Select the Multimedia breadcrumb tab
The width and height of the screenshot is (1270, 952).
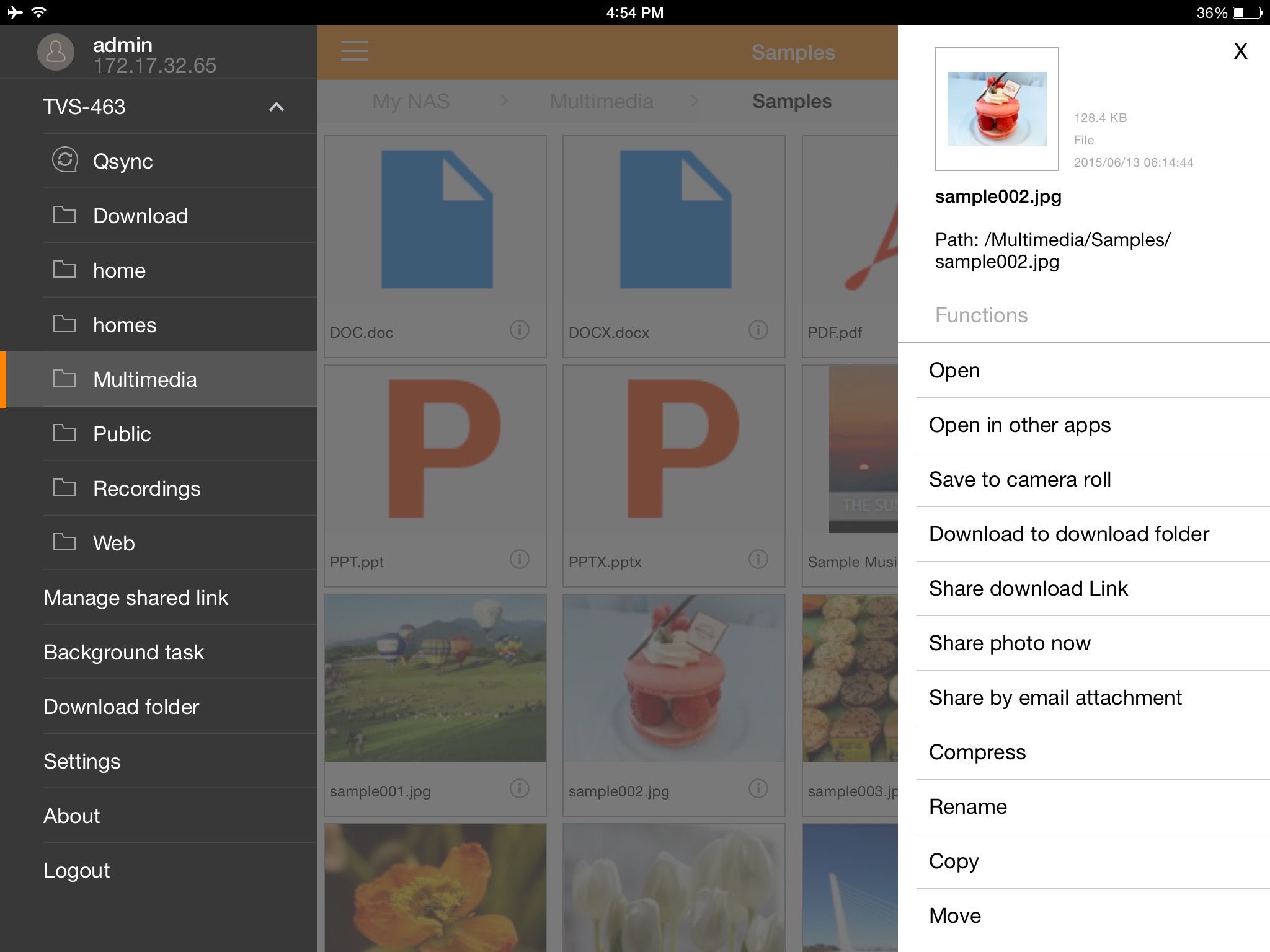pyautogui.click(x=601, y=101)
